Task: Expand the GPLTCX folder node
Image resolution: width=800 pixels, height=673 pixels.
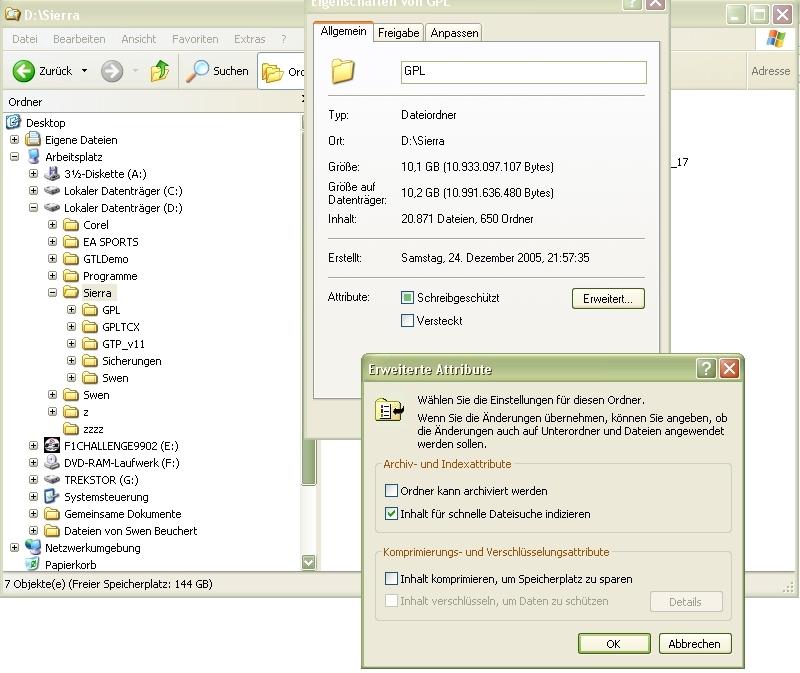Action: (x=71, y=327)
